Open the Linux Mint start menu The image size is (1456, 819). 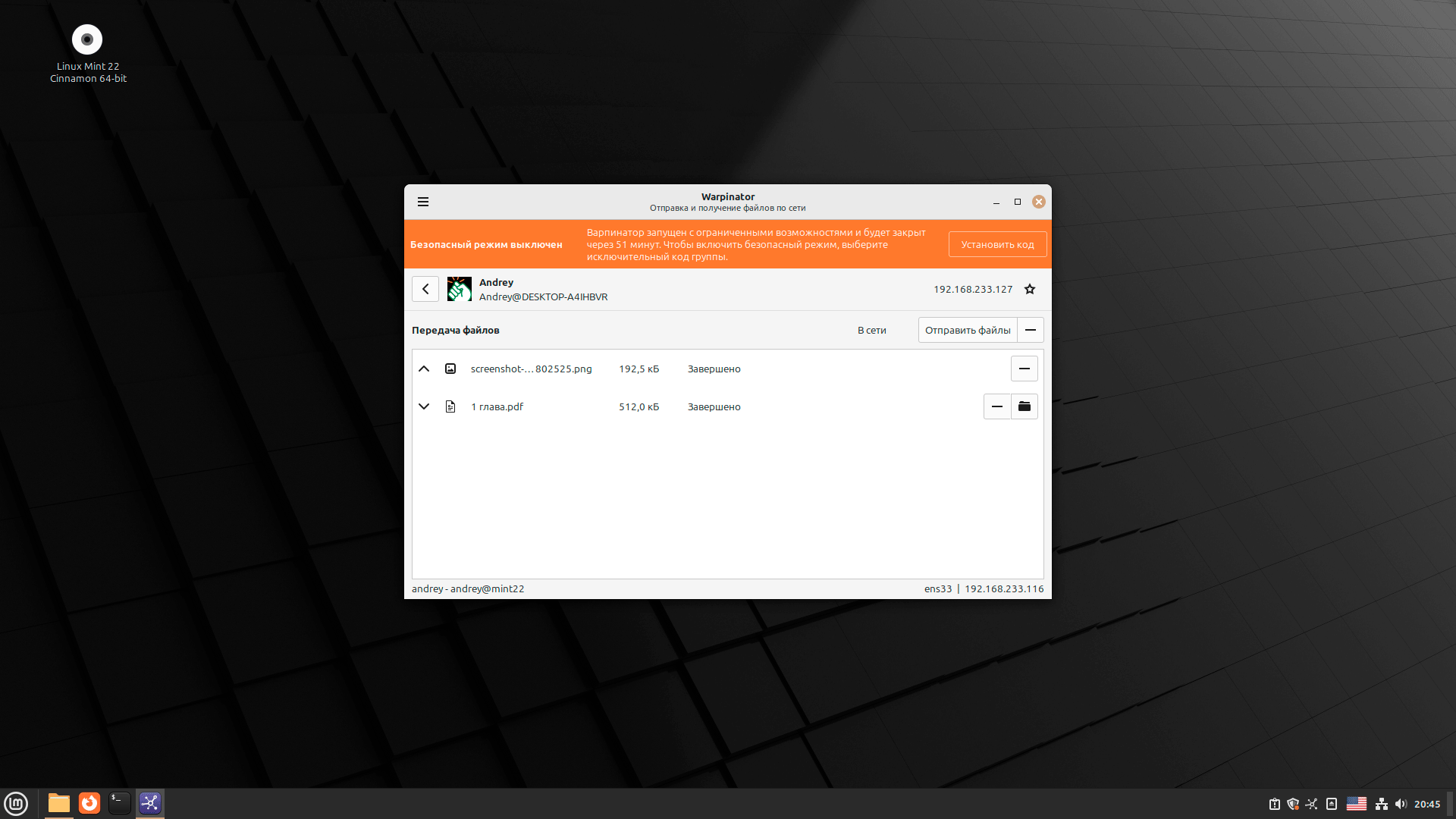16,803
